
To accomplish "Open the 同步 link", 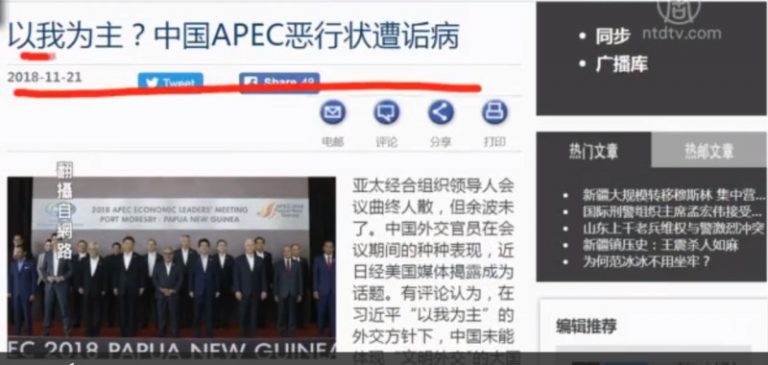I will [612, 37].
